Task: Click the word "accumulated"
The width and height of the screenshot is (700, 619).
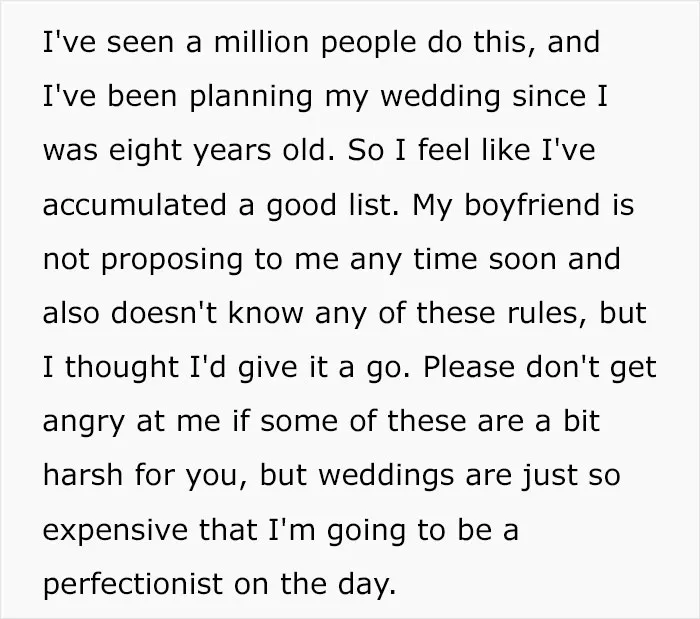Action: pyautogui.click(x=135, y=205)
